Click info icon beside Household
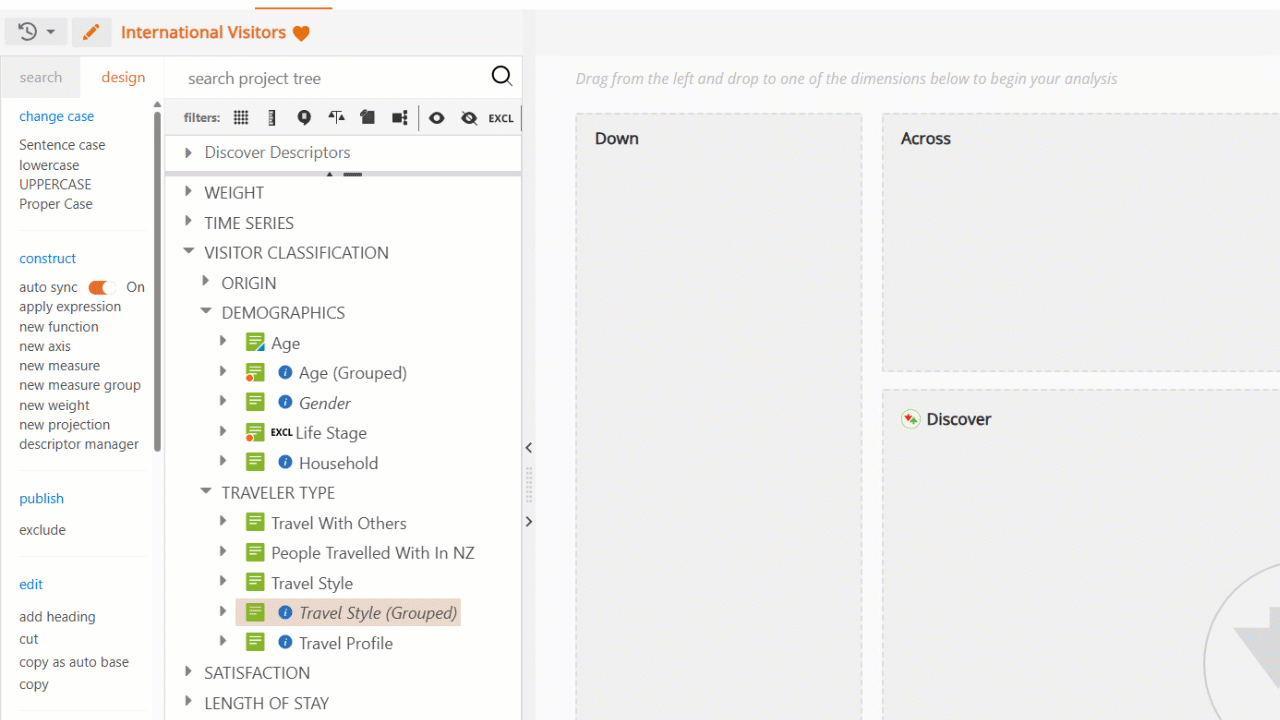The height and width of the screenshot is (720, 1280). pos(285,462)
